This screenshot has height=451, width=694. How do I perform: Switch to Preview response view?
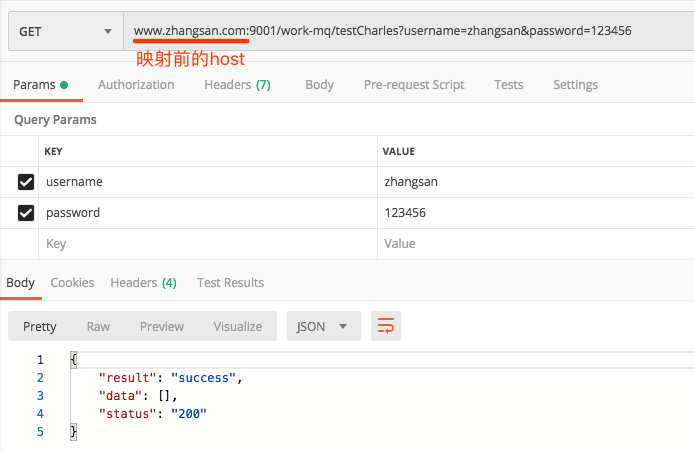click(162, 326)
